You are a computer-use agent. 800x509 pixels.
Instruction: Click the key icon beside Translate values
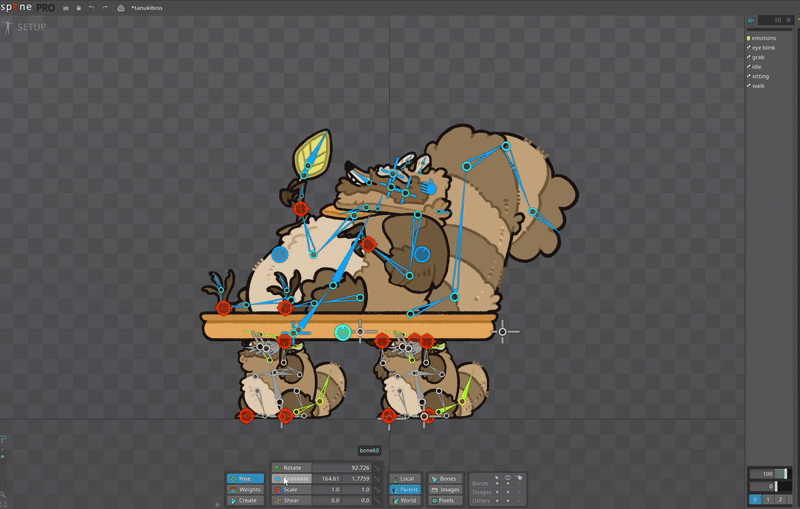(x=377, y=478)
